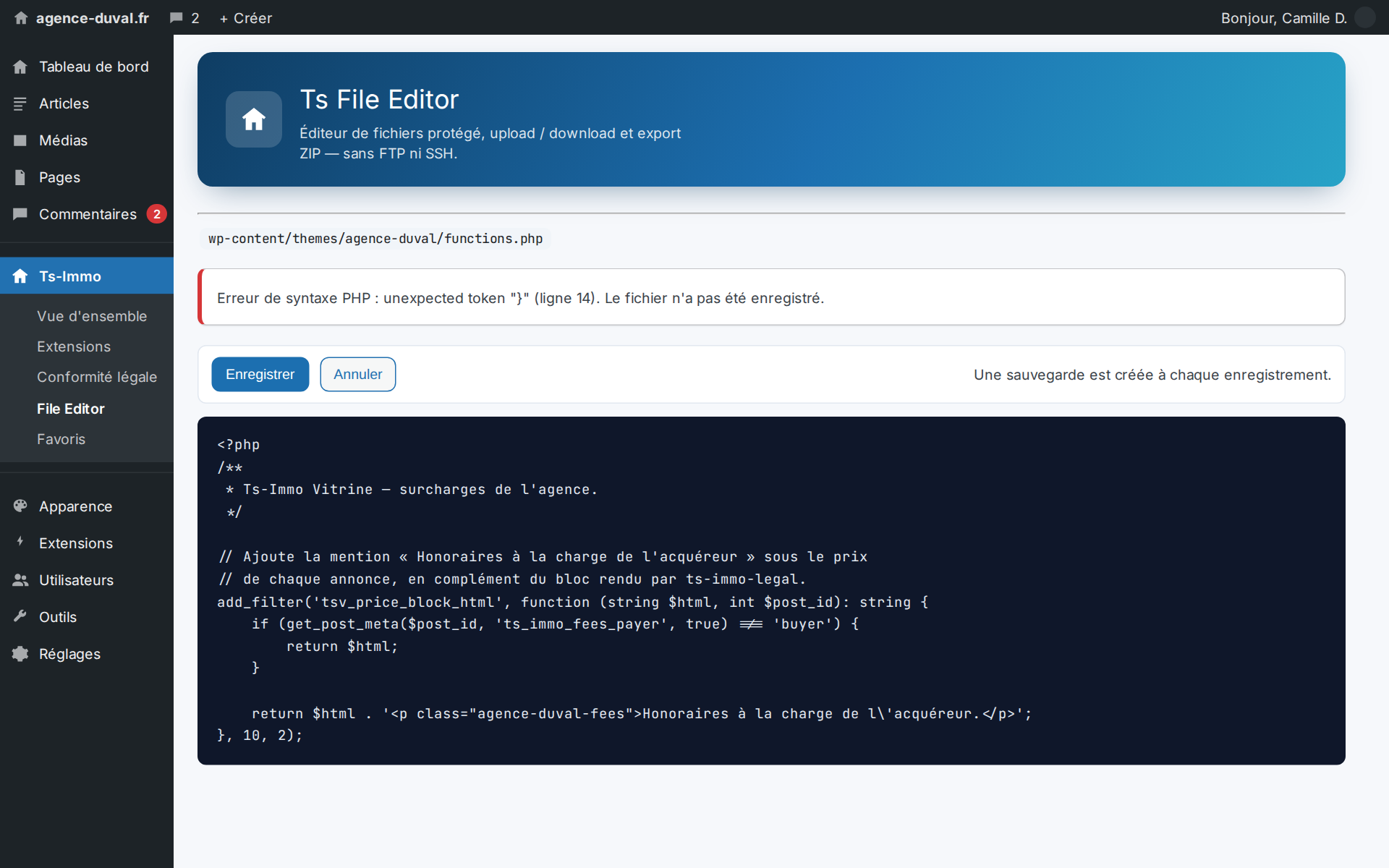
Task: Click the Réglages gear icon
Action: coord(20,654)
